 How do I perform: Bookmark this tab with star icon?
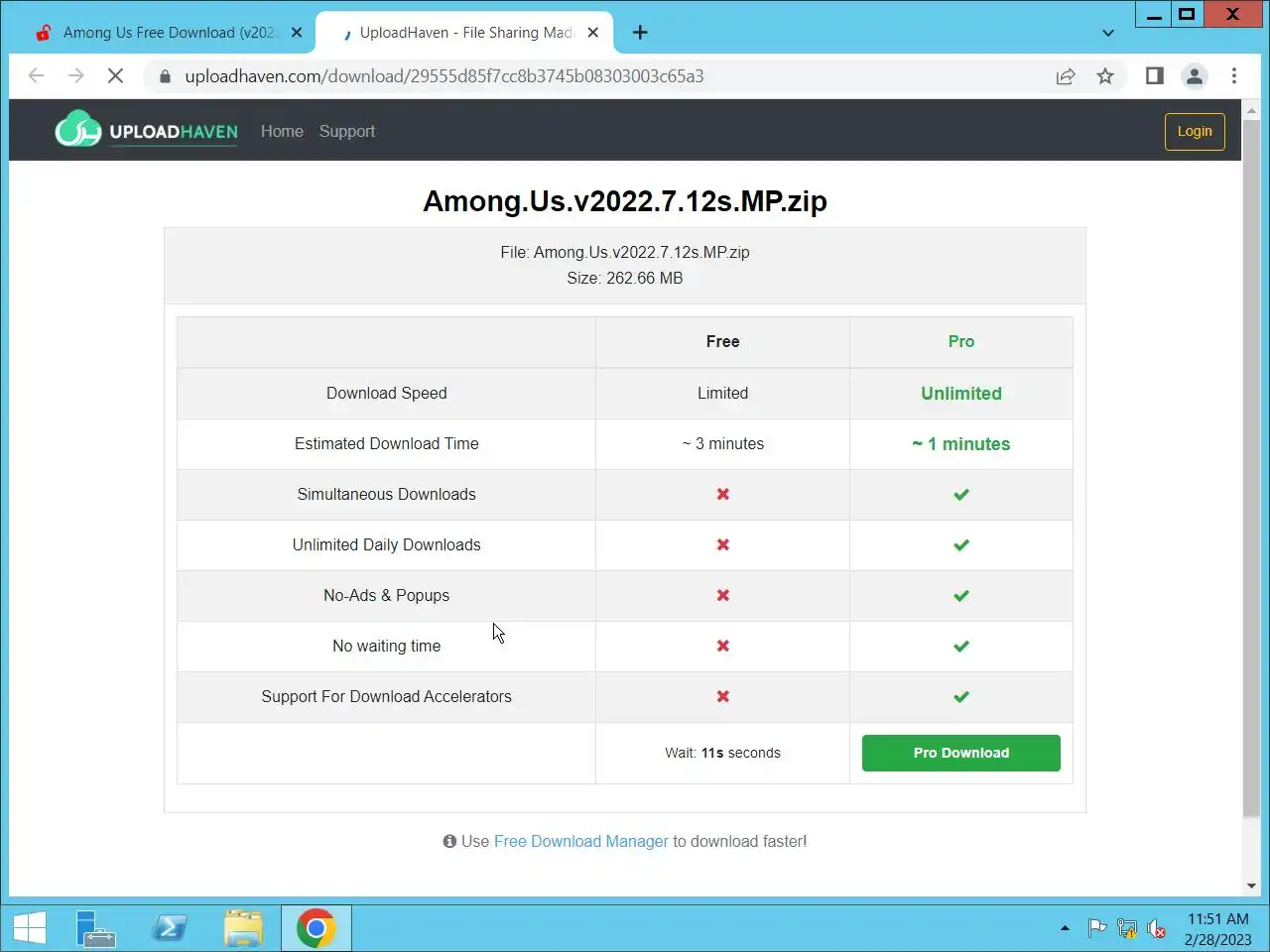pyautogui.click(x=1105, y=76)
